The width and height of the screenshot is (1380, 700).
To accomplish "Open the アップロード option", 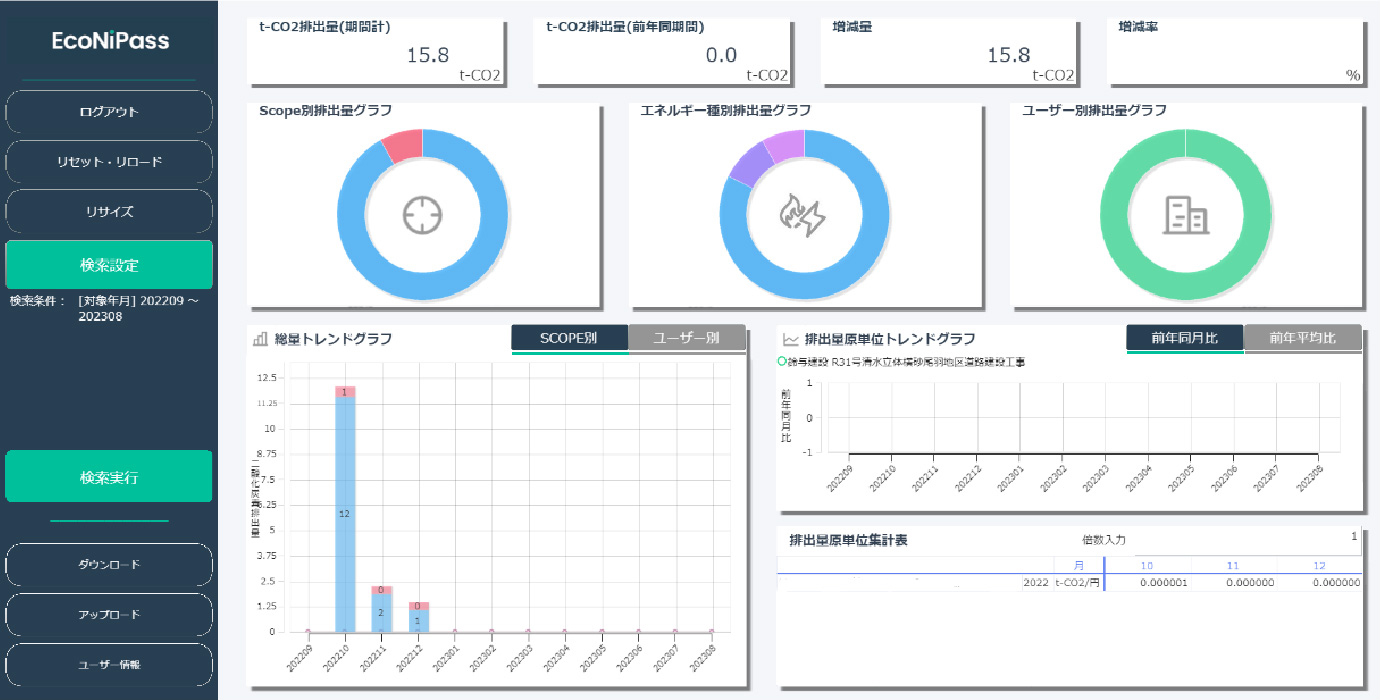I will point(109,615).
